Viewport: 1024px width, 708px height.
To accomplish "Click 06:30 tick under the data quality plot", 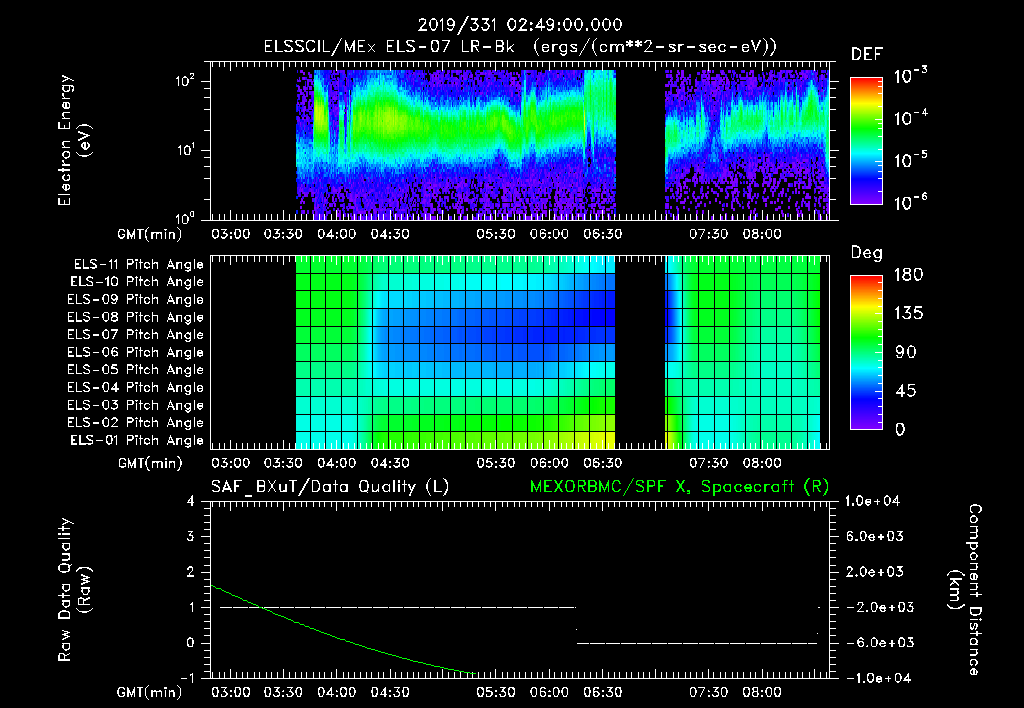I will (x=602, y=692).
